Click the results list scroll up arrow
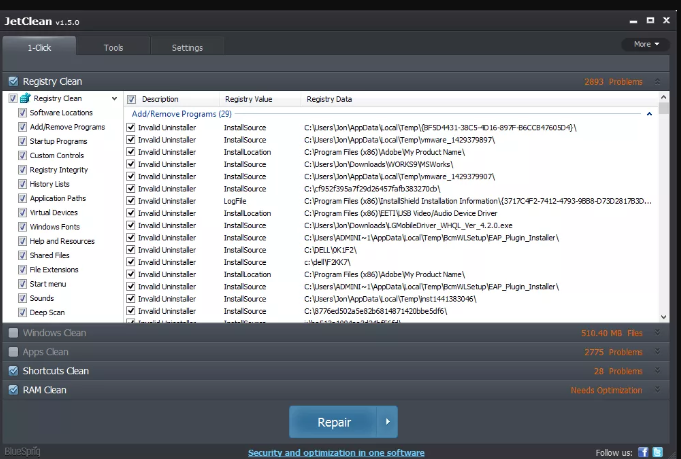The image size is (681, 459). (663, 97)
